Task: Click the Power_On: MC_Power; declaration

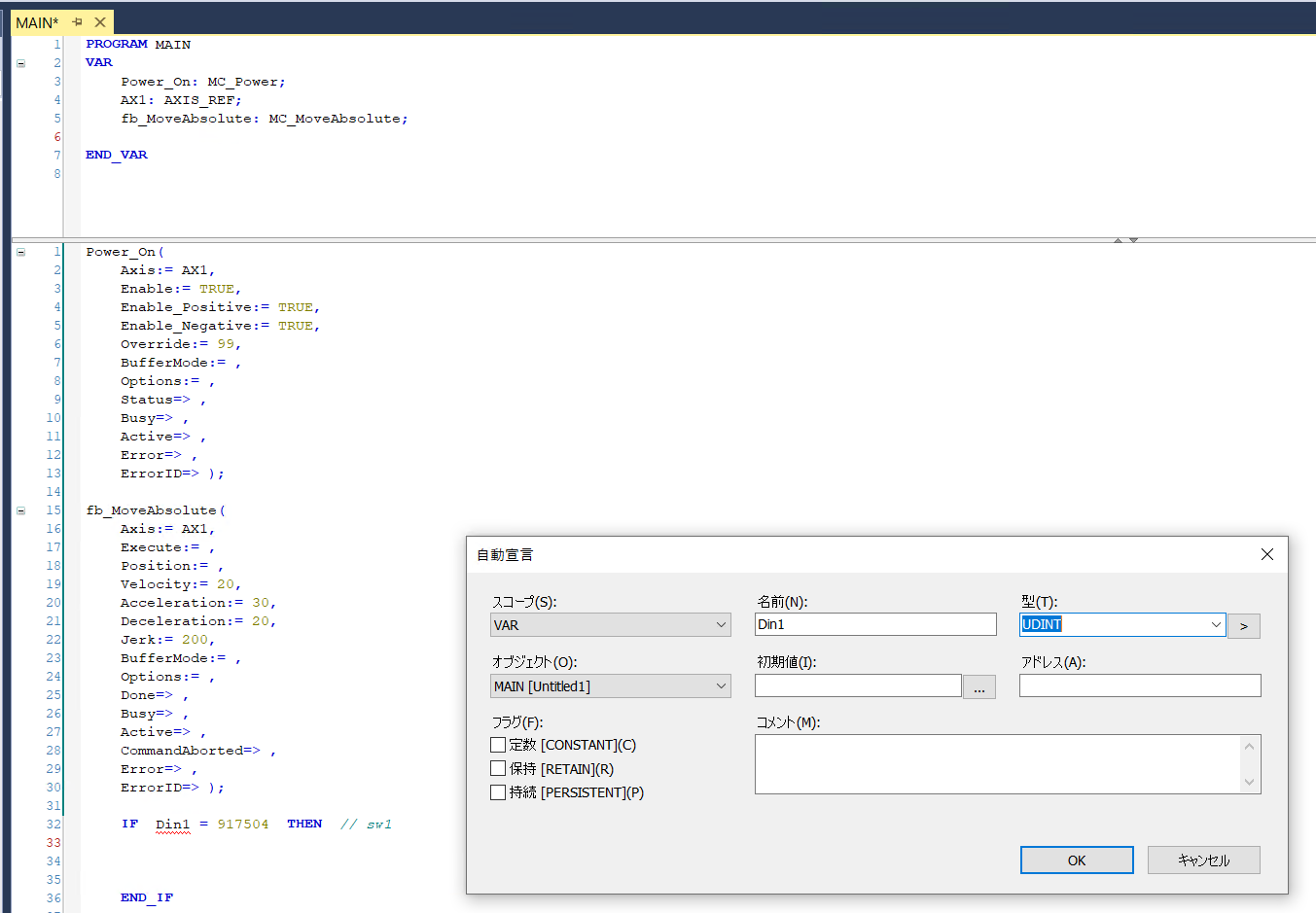Action: (203, 82)
